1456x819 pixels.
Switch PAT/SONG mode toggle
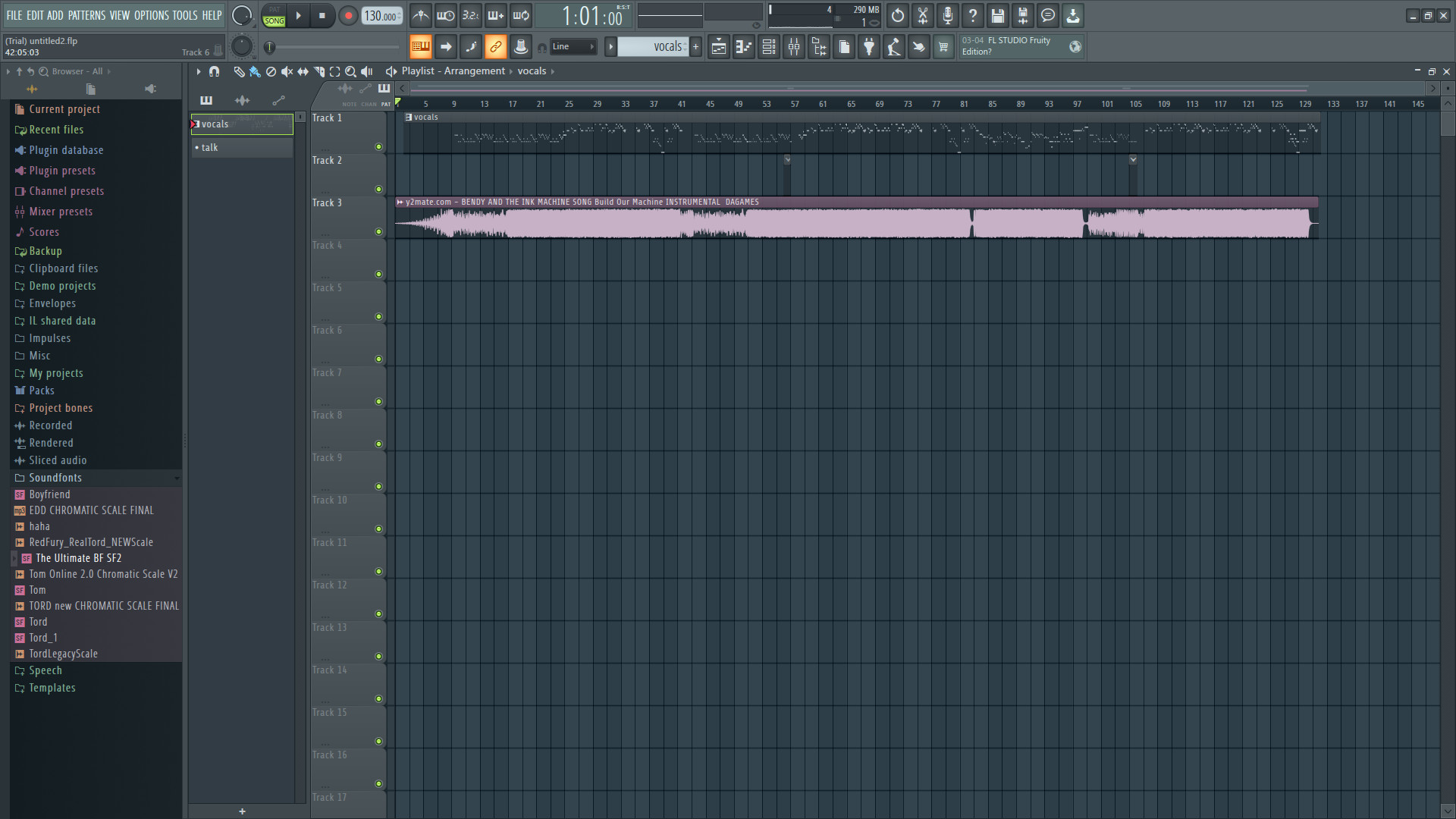[x=274, y=16]
